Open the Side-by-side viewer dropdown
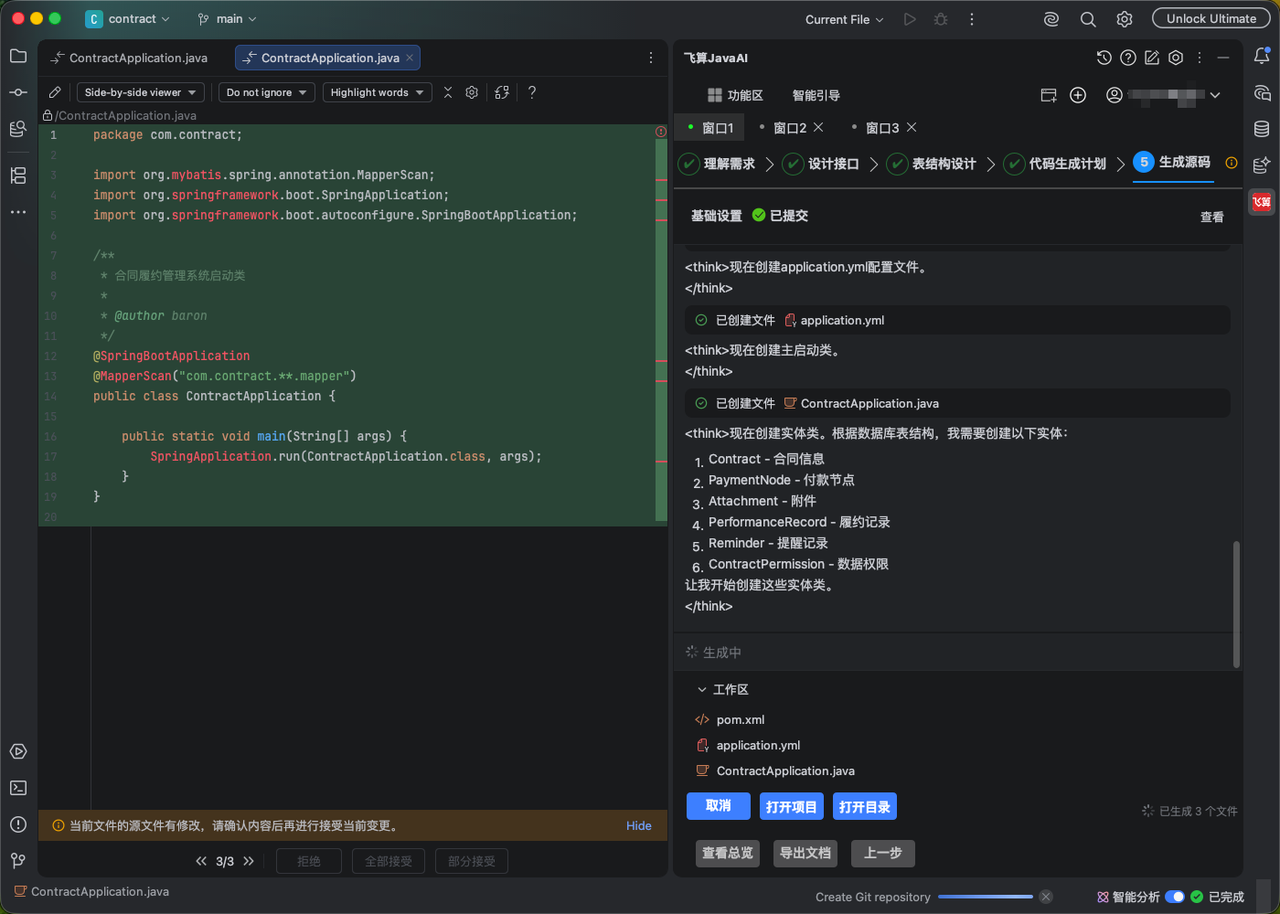Image resolution: width=1280 pixels, height=914 pixels. pyautogui.click(x=141, y=92)
